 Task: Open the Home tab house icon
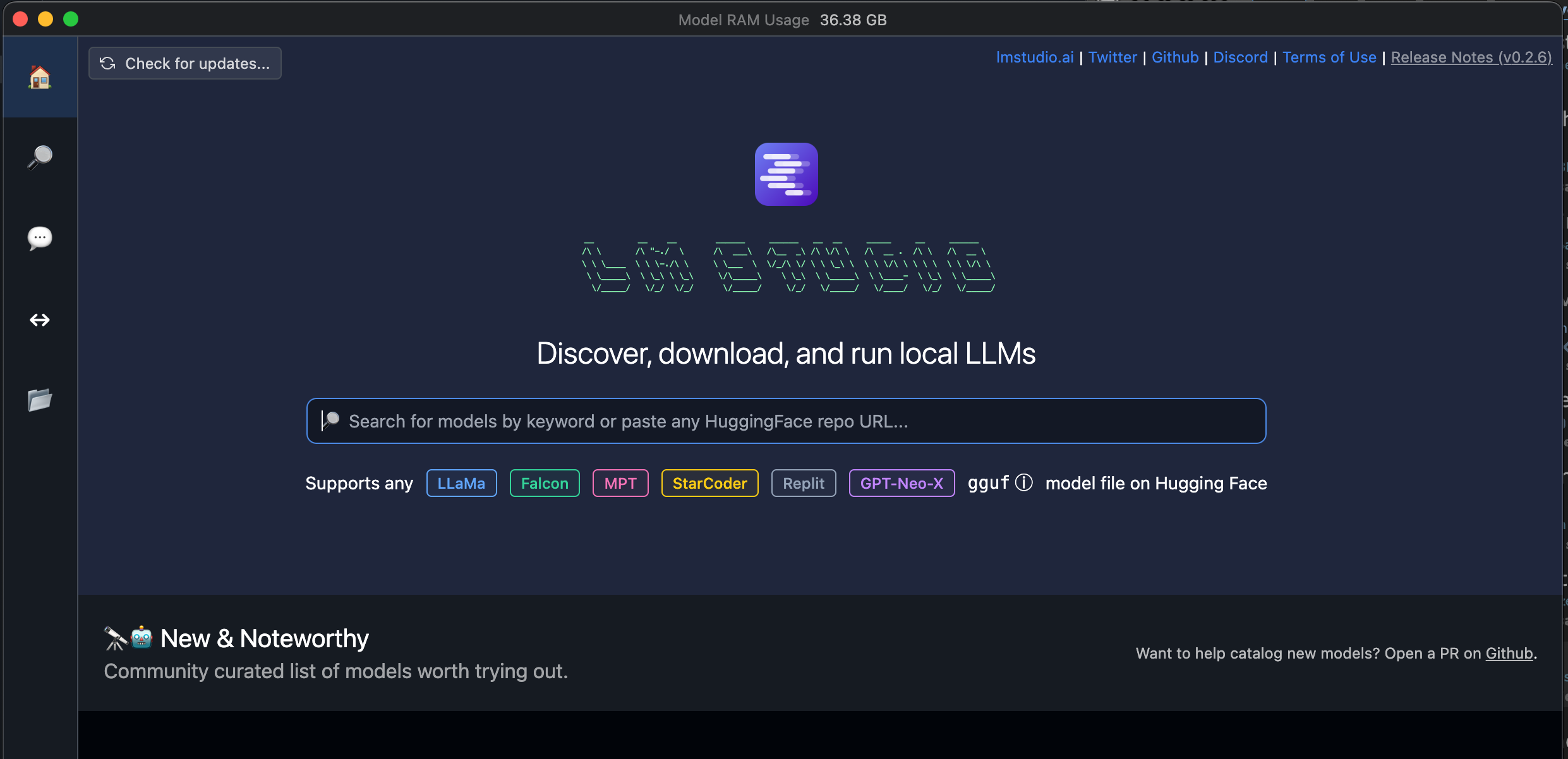click(40, 77)
